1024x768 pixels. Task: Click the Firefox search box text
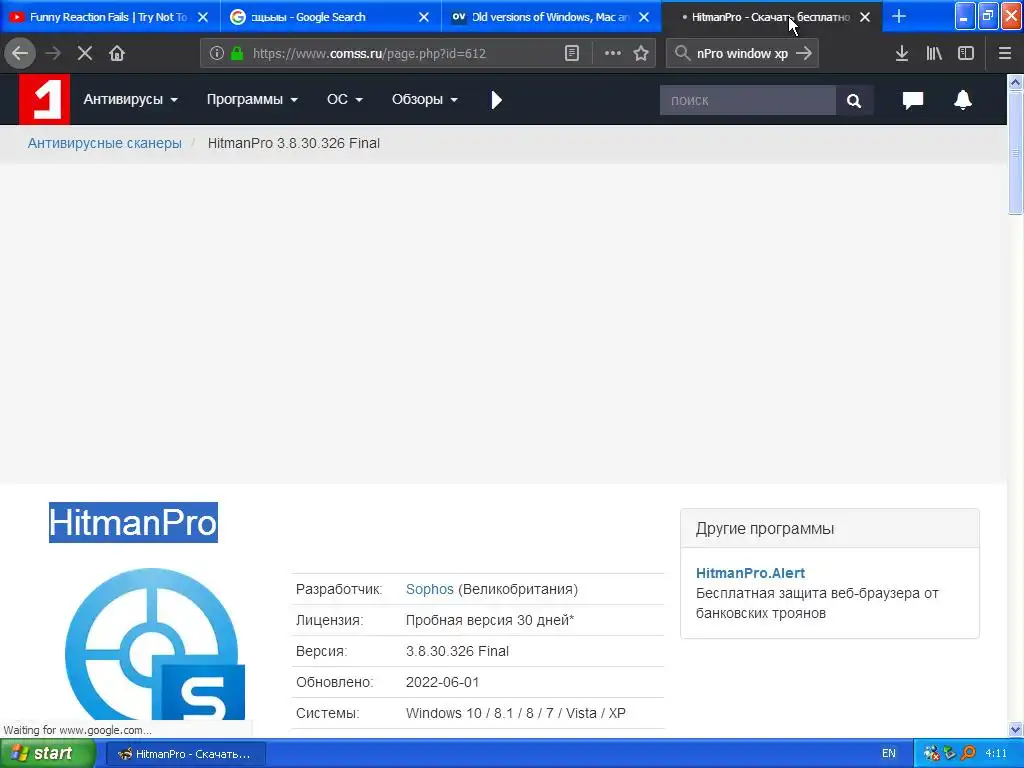[x=742, y=54]
